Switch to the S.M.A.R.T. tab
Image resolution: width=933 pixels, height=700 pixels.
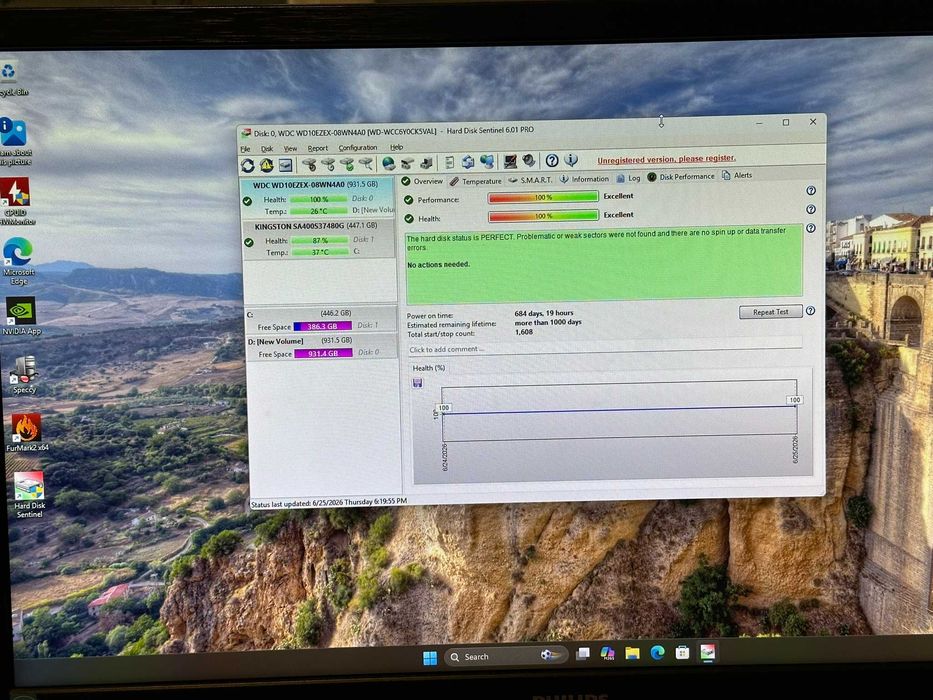pos(530,179)
